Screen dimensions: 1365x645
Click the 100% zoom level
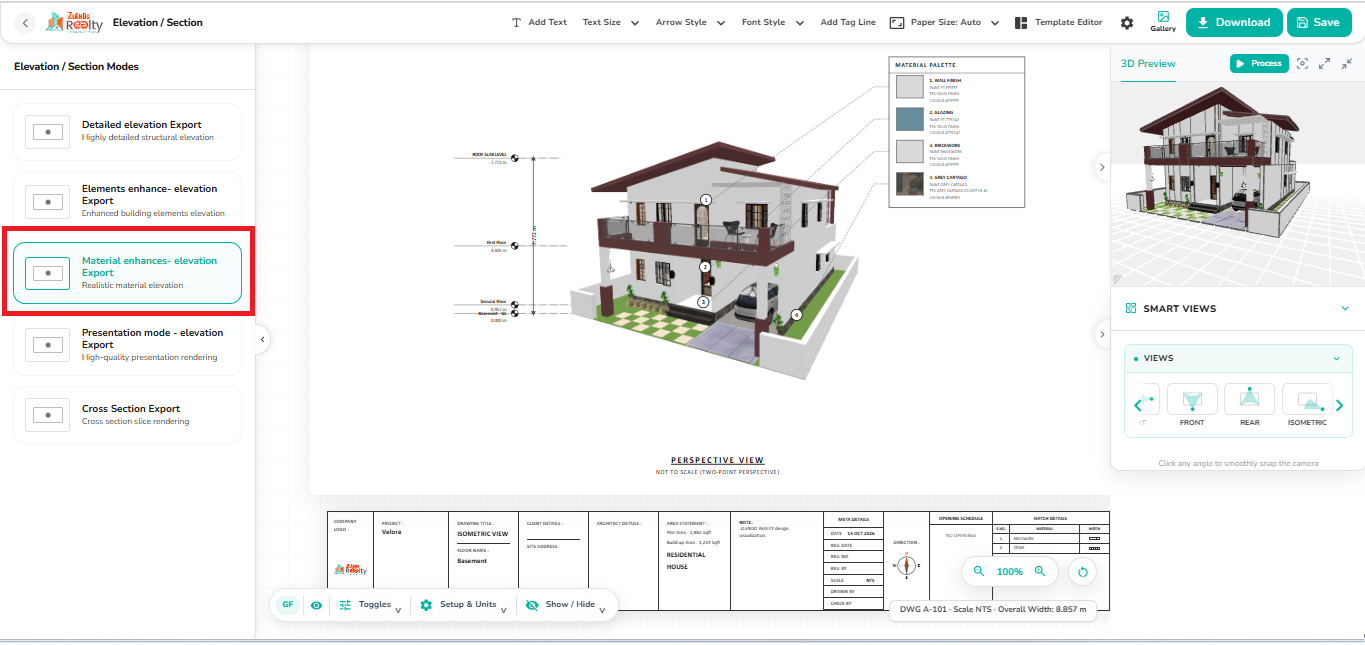pyautogui.click(x=1010, y=572)
